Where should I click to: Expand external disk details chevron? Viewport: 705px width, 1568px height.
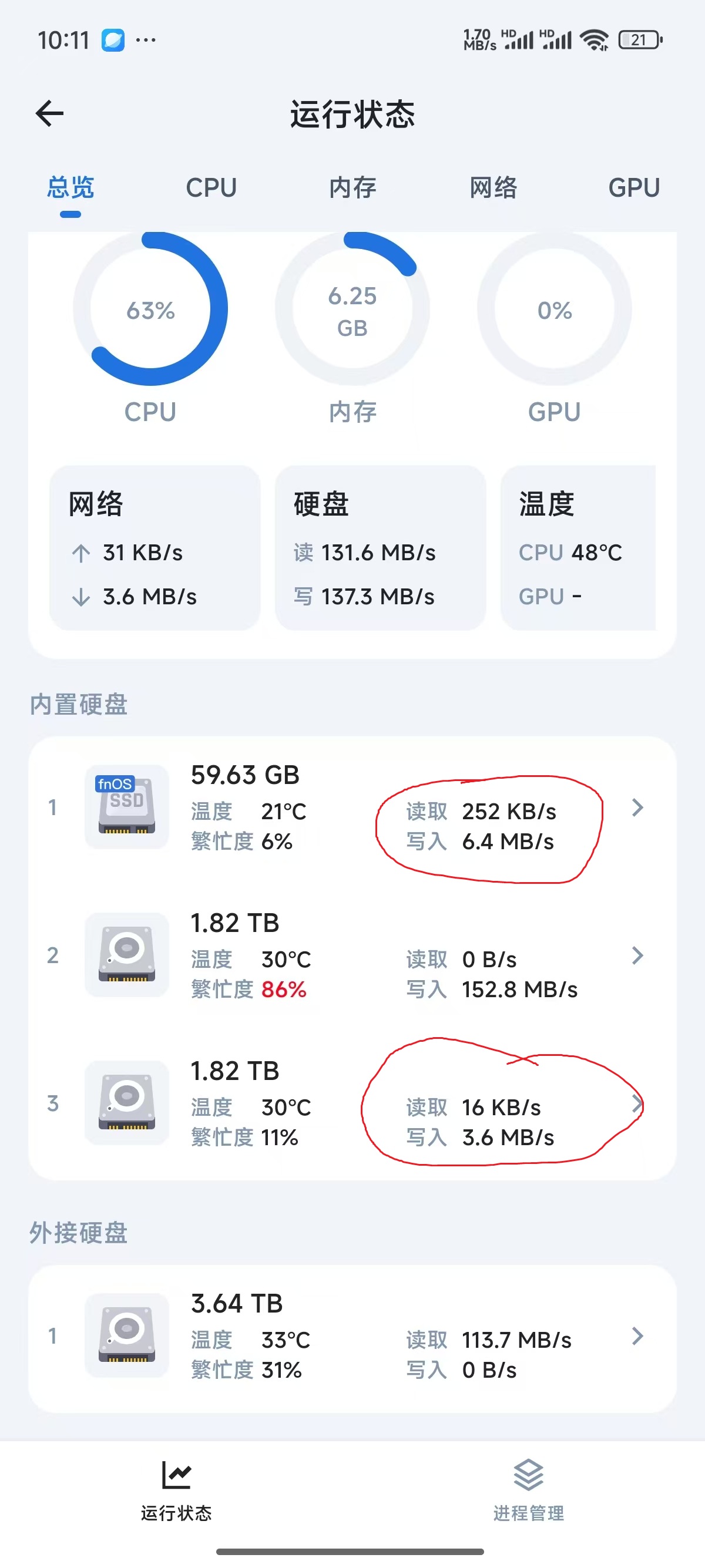[637, 1335]
